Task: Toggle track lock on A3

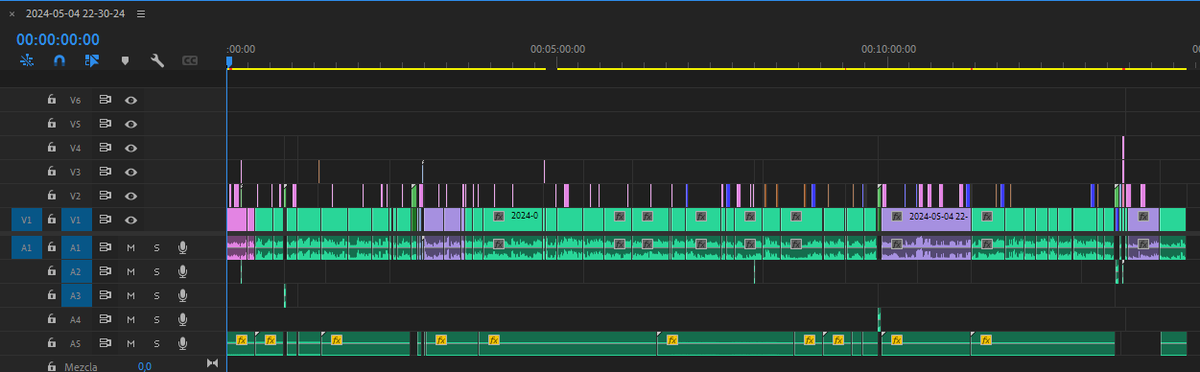Action: tap(51, 295)
